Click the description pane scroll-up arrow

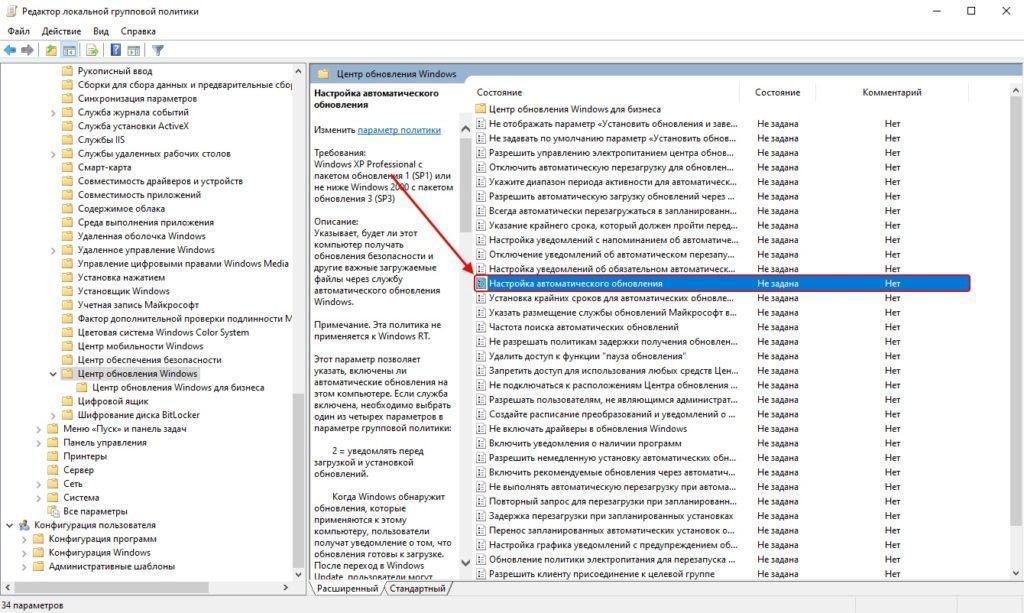point(466,129)
